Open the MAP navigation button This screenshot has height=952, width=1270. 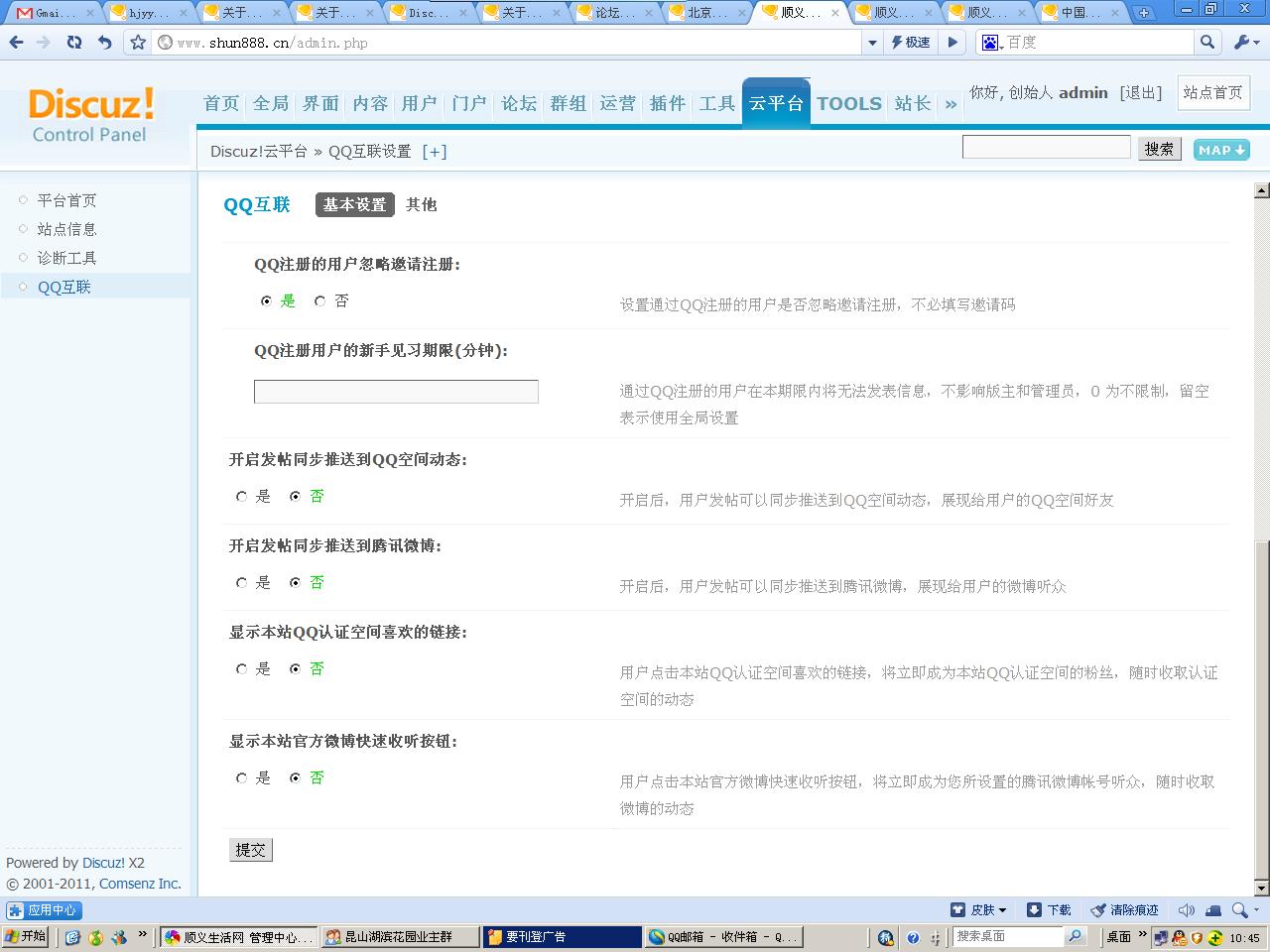coord(1221,150)
